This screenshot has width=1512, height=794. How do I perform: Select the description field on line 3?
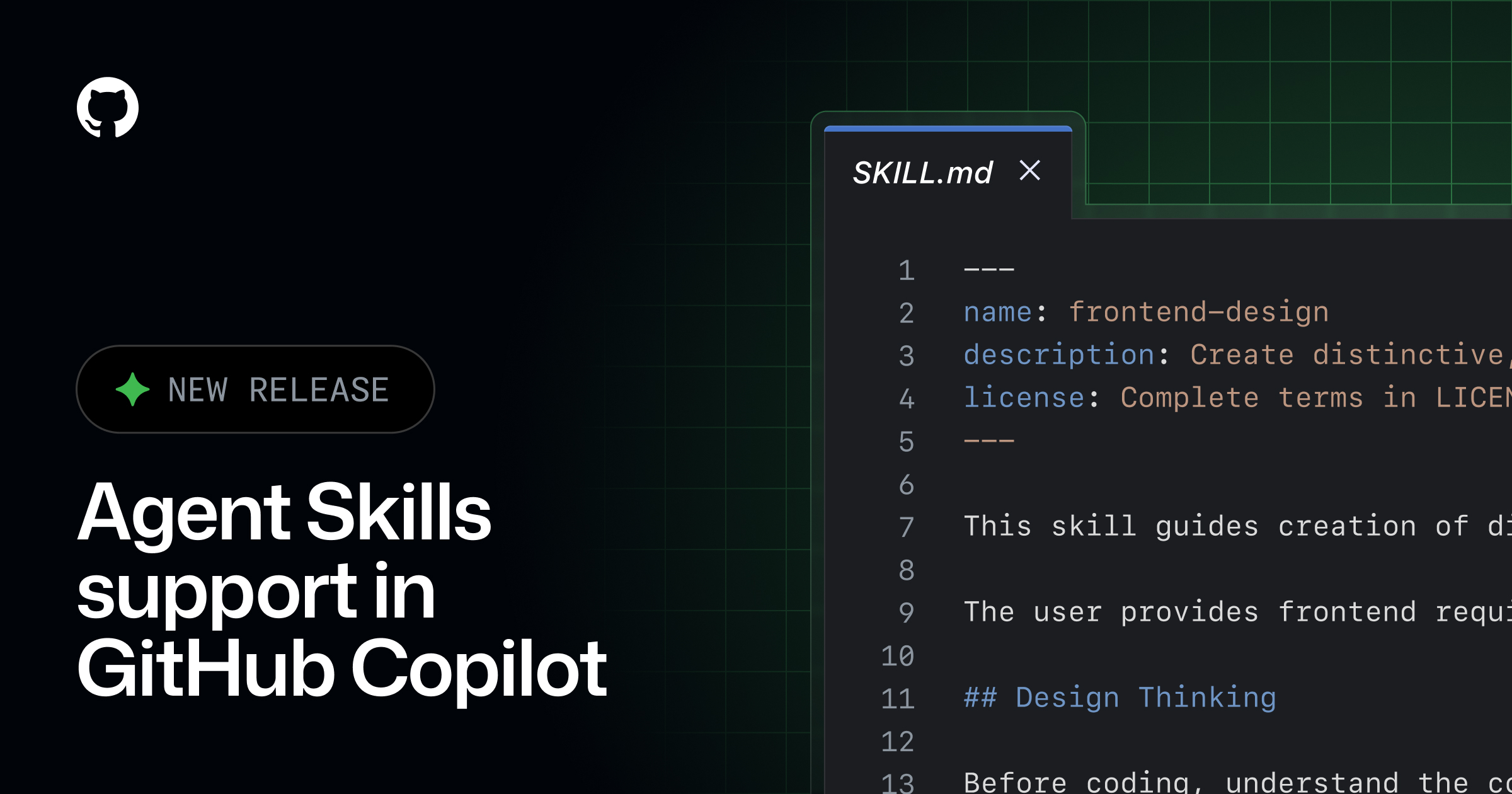coord(1058,354)
